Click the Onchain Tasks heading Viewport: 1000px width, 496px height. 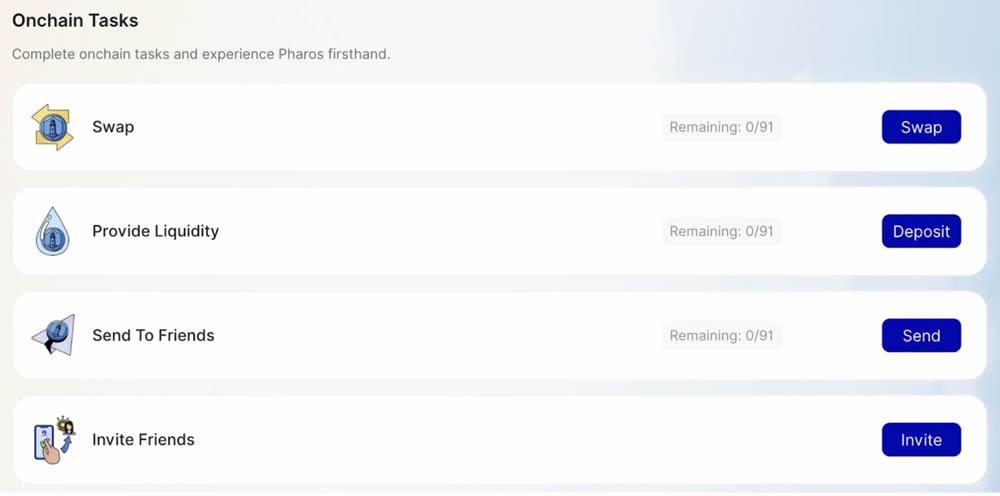[x=75, y=20]
